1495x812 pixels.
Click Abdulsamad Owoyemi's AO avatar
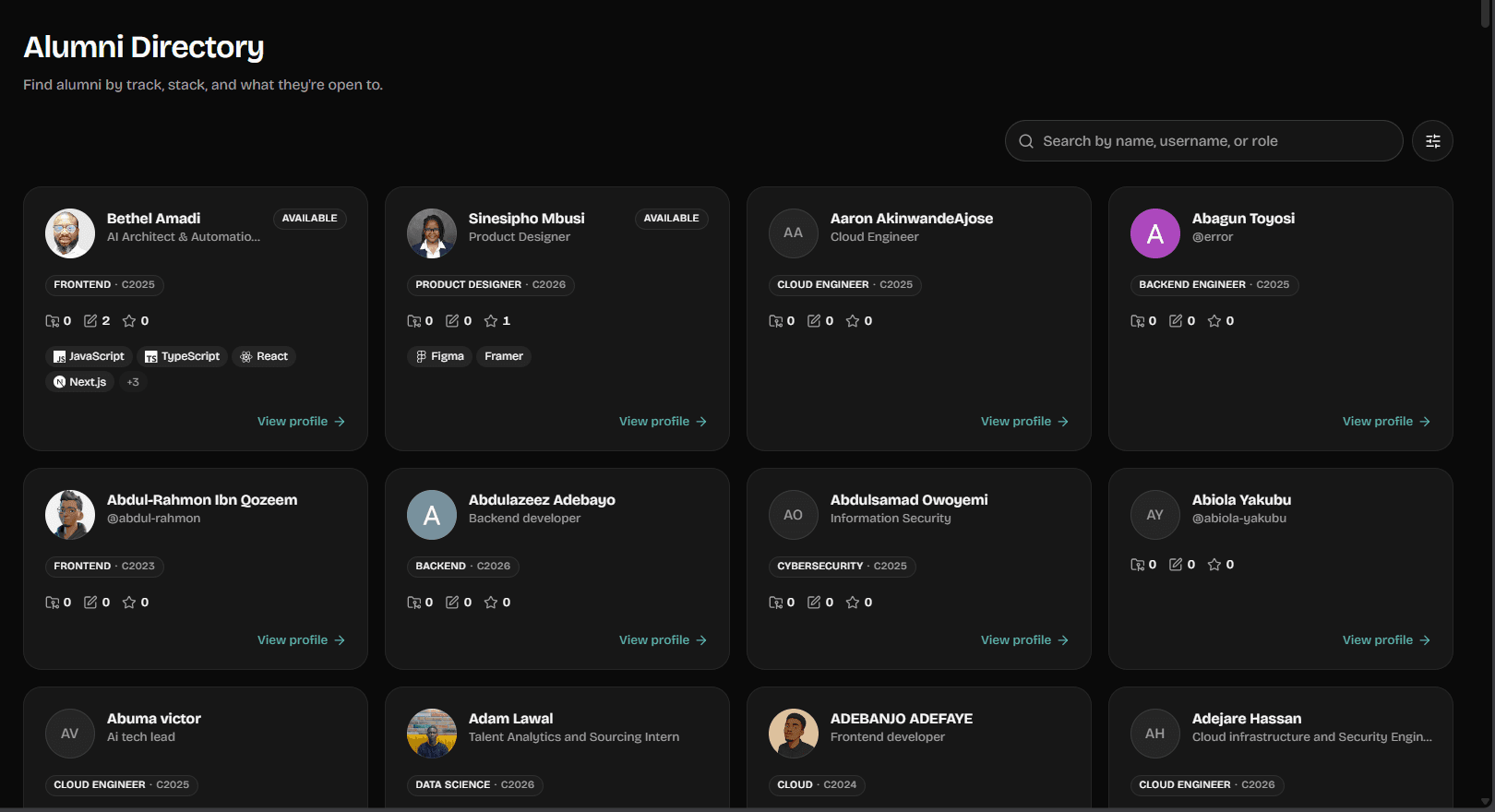coord(794,515)
